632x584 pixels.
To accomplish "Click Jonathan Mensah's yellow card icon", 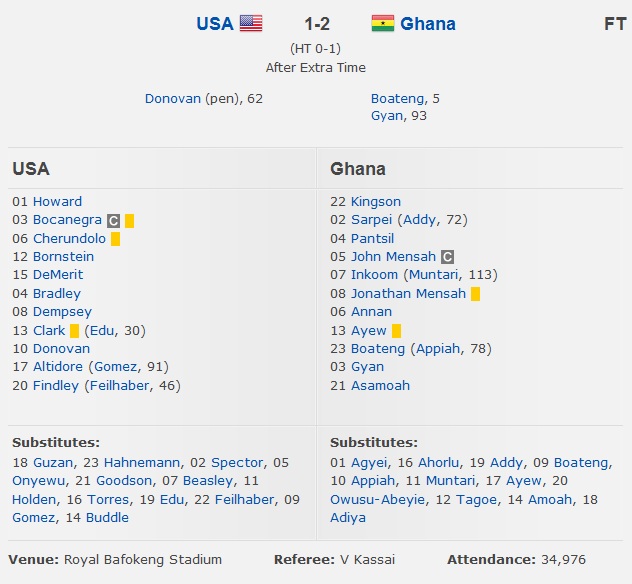I will 475,294.
